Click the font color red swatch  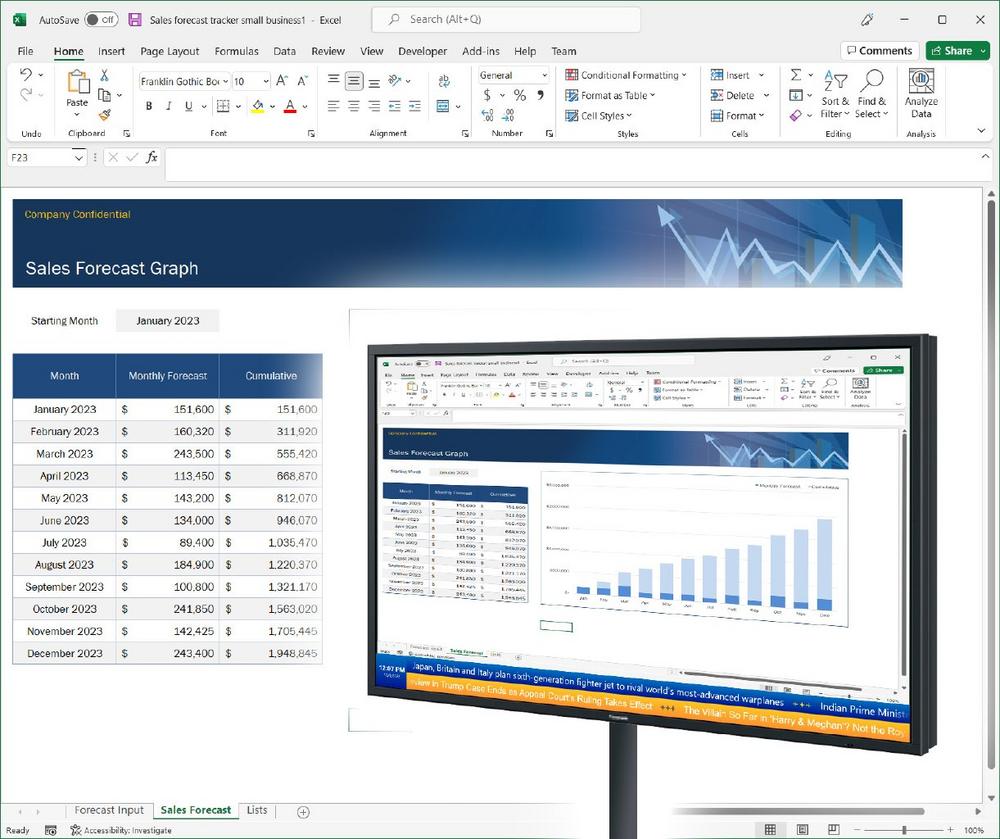click(x=289, y=106)
